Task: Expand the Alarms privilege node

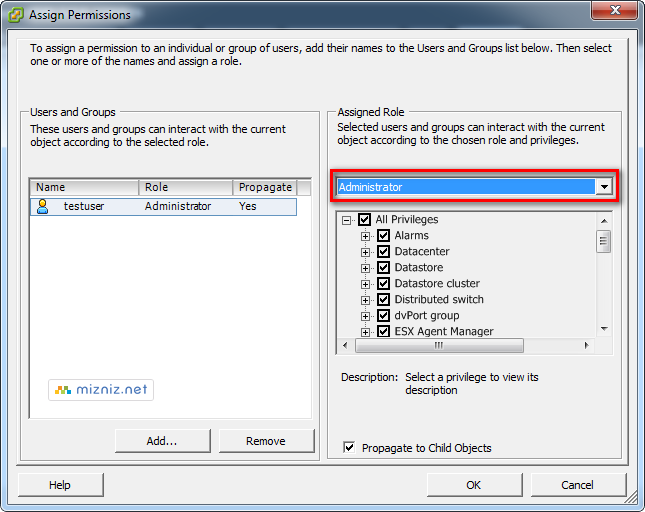Action: (x=365, y=236)
